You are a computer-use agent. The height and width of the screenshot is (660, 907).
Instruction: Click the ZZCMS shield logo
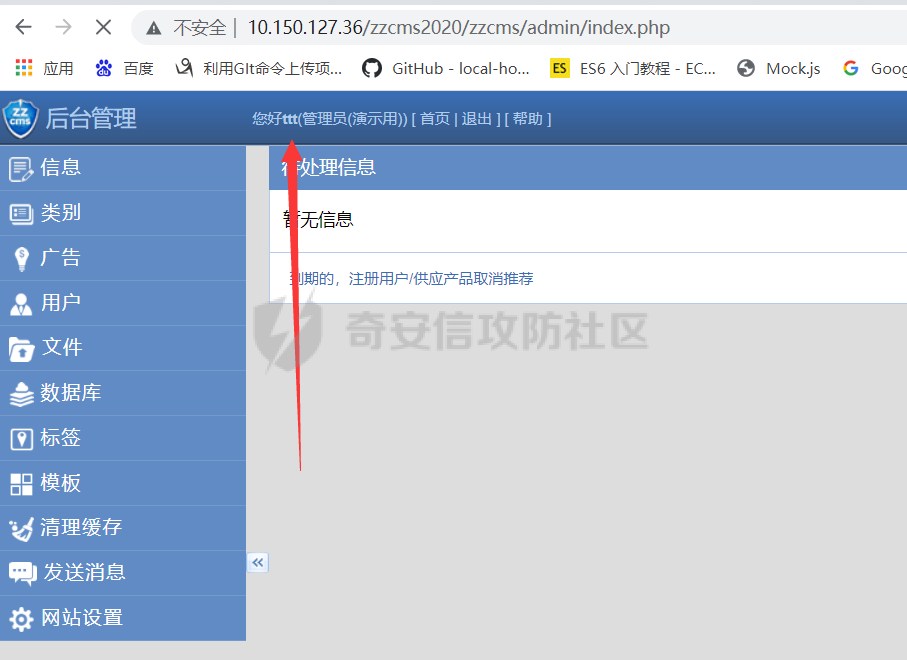pos(21,119)
